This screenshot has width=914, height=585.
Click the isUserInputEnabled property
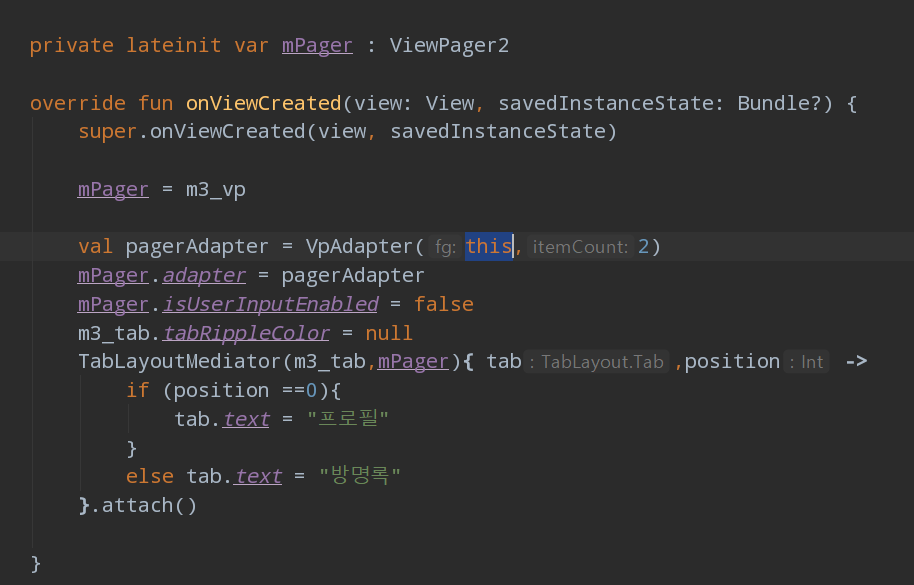[270, 304]
